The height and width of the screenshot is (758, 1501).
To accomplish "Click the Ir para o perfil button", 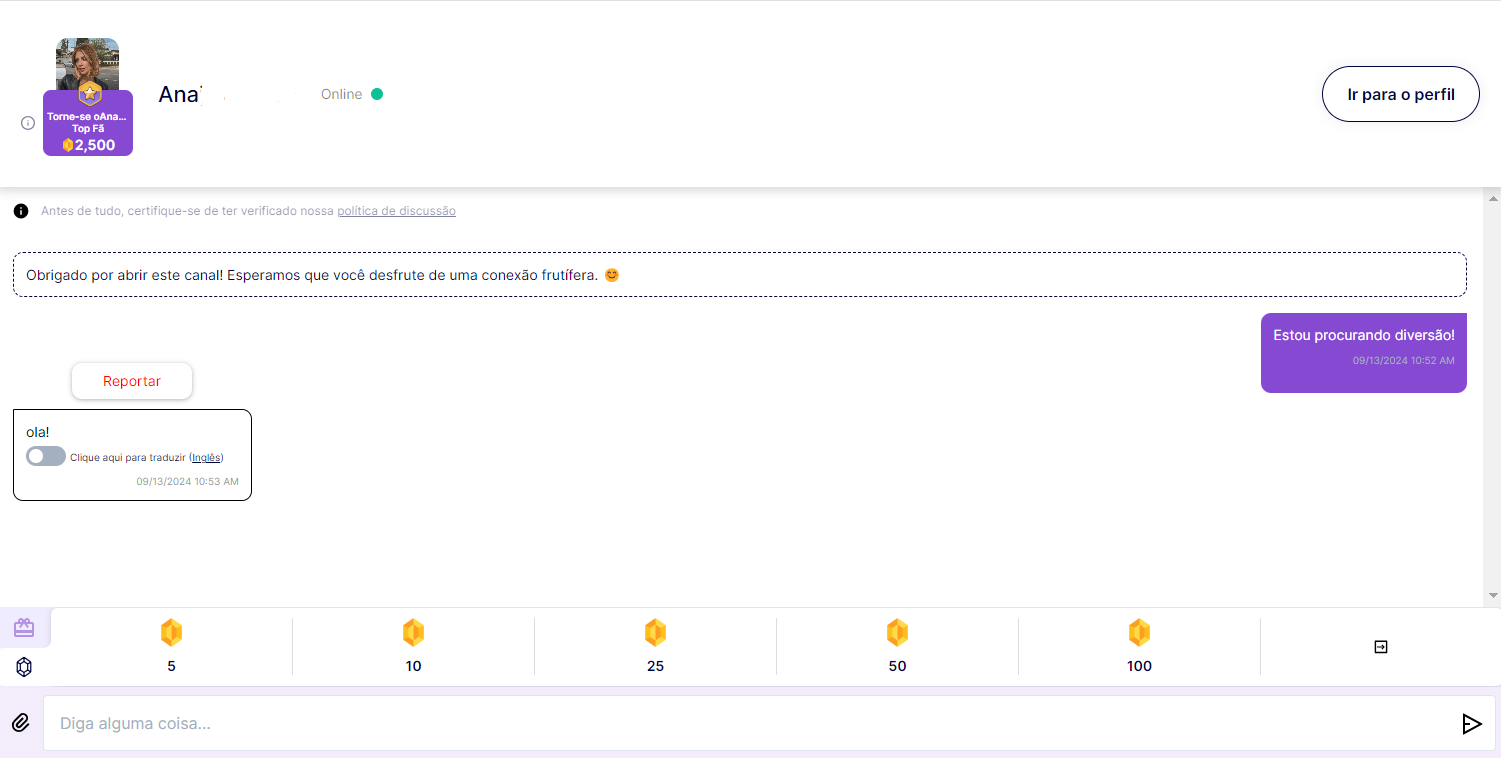I will [x=1400, y=94].
